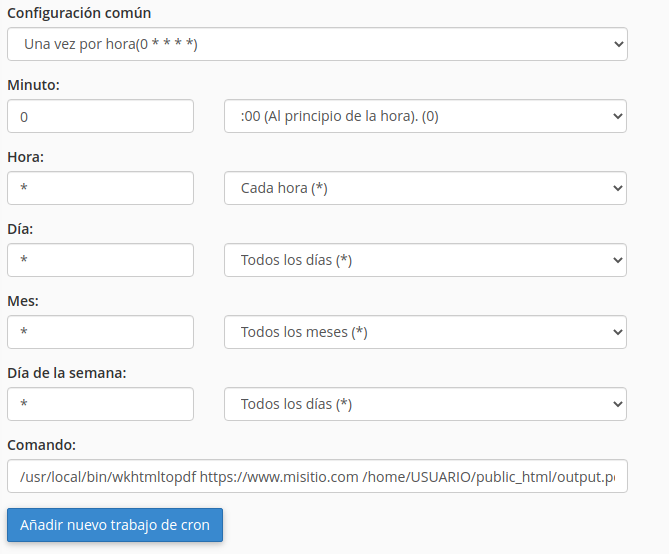669x554 pixels.
Task: Click into the Día text input
Action: (100, 260)
